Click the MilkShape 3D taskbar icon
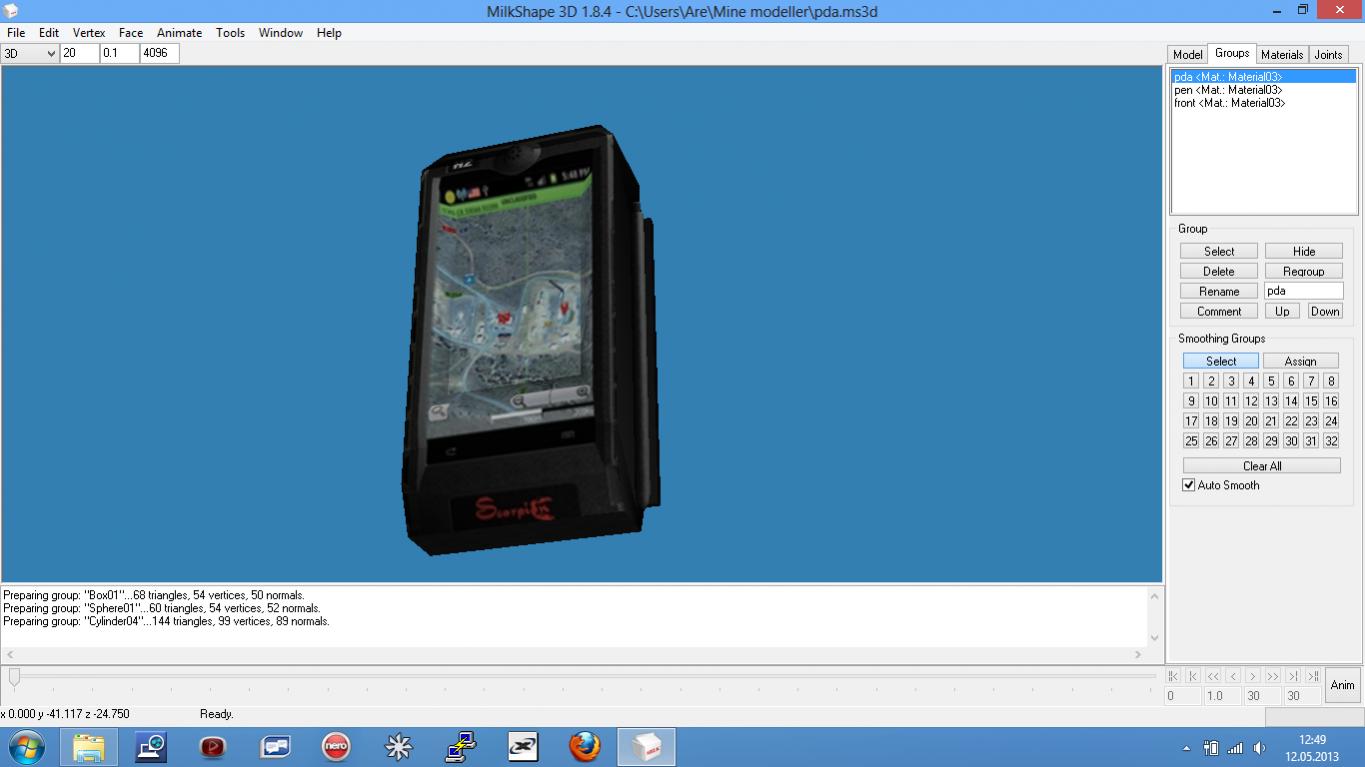The image size is (1365, 767). click(646, 747)
